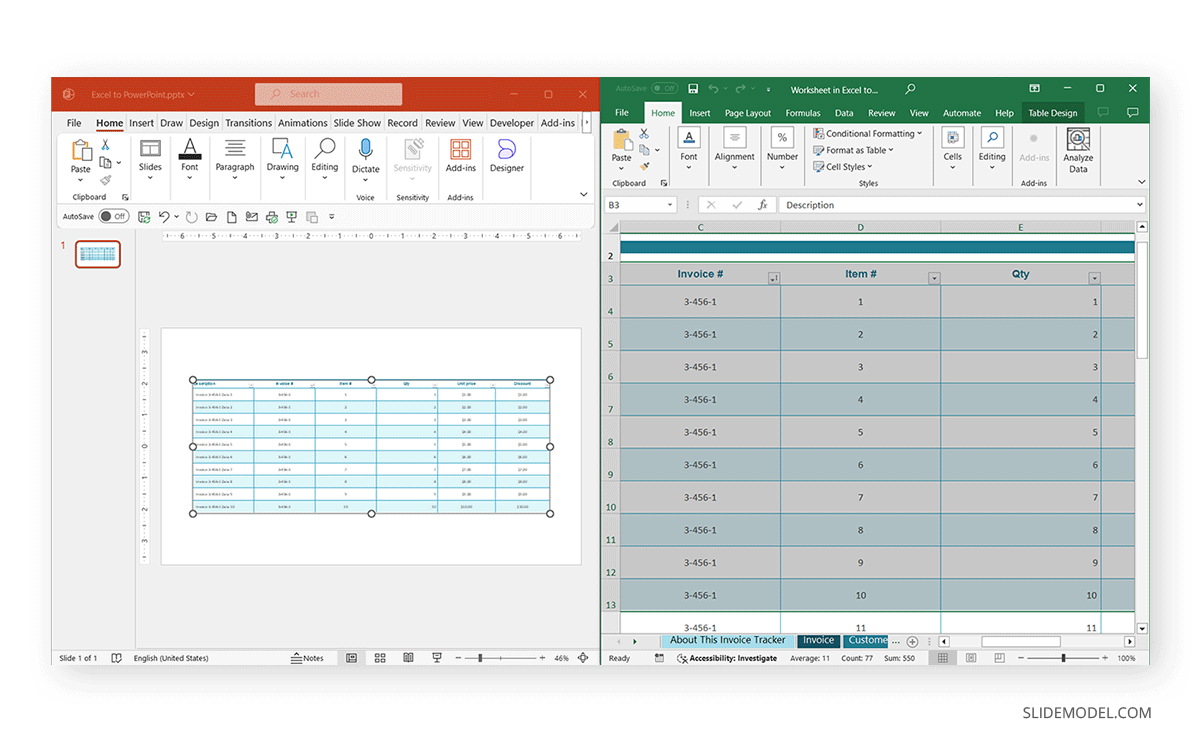Toggle PowerPoint AutoSave switch
The width and height of the screenshot is (1200, 743).
[x=113, y=216]
